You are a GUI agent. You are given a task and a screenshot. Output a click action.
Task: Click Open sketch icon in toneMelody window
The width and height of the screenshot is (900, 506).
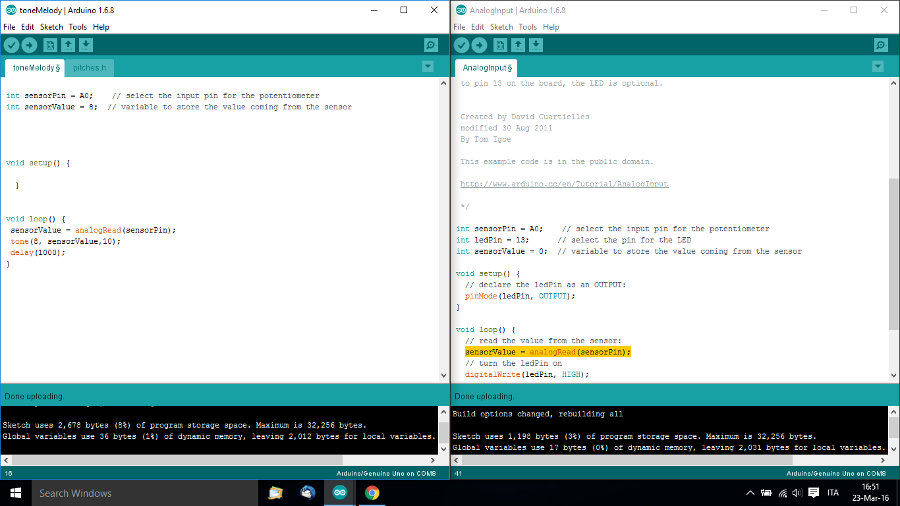(68, 45)
